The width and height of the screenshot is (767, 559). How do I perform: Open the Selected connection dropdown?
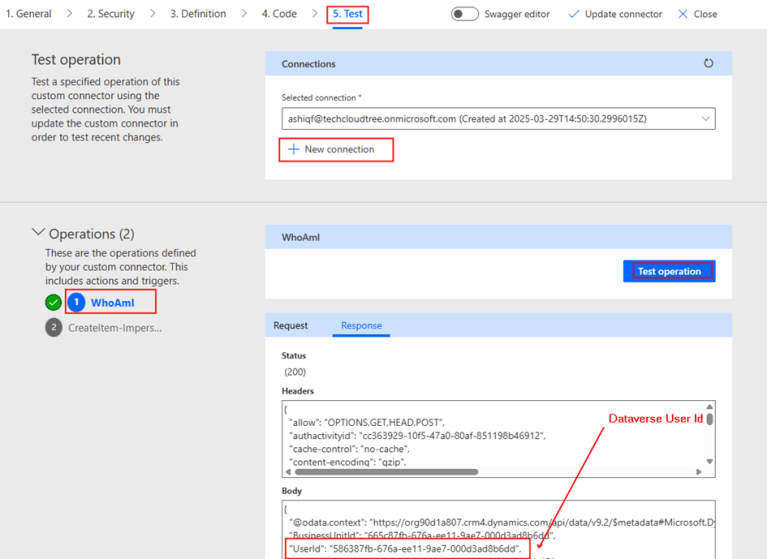coord(498,119)
